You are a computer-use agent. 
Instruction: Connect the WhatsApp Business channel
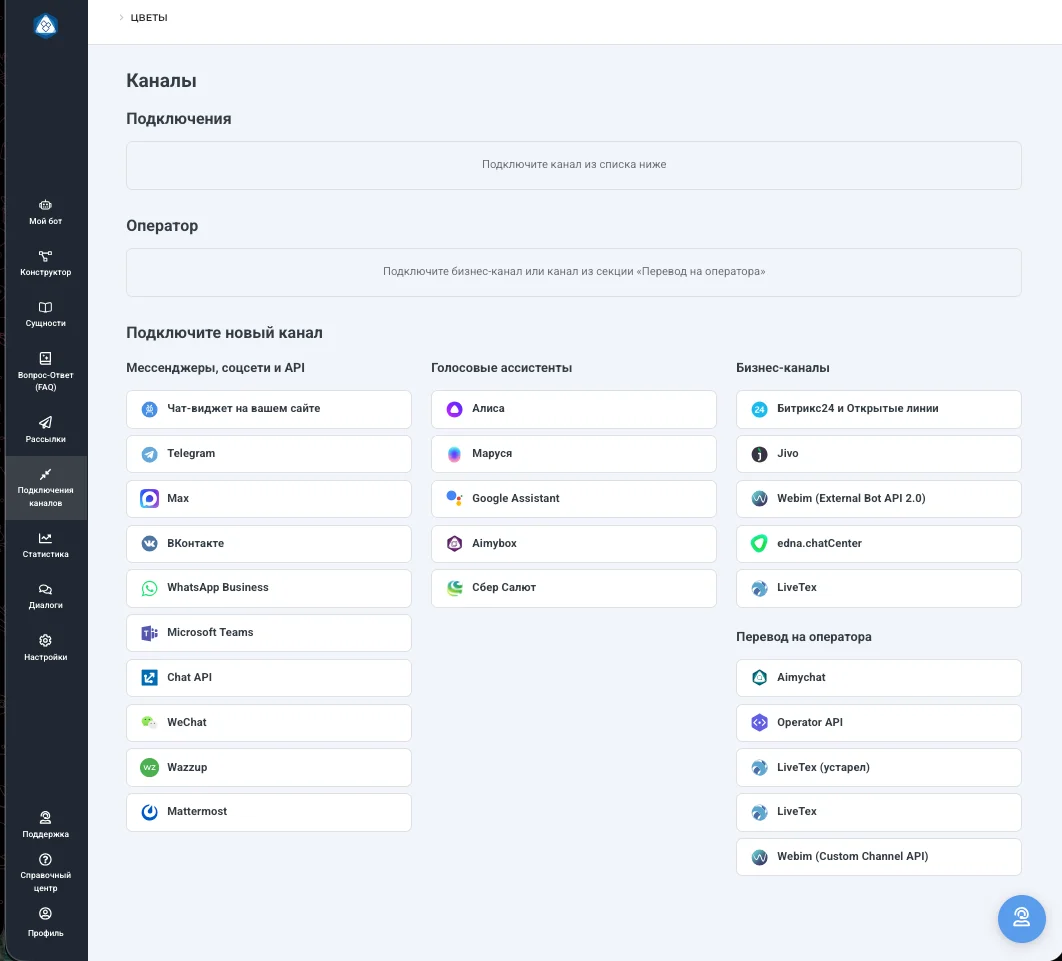tap(269, 589)
